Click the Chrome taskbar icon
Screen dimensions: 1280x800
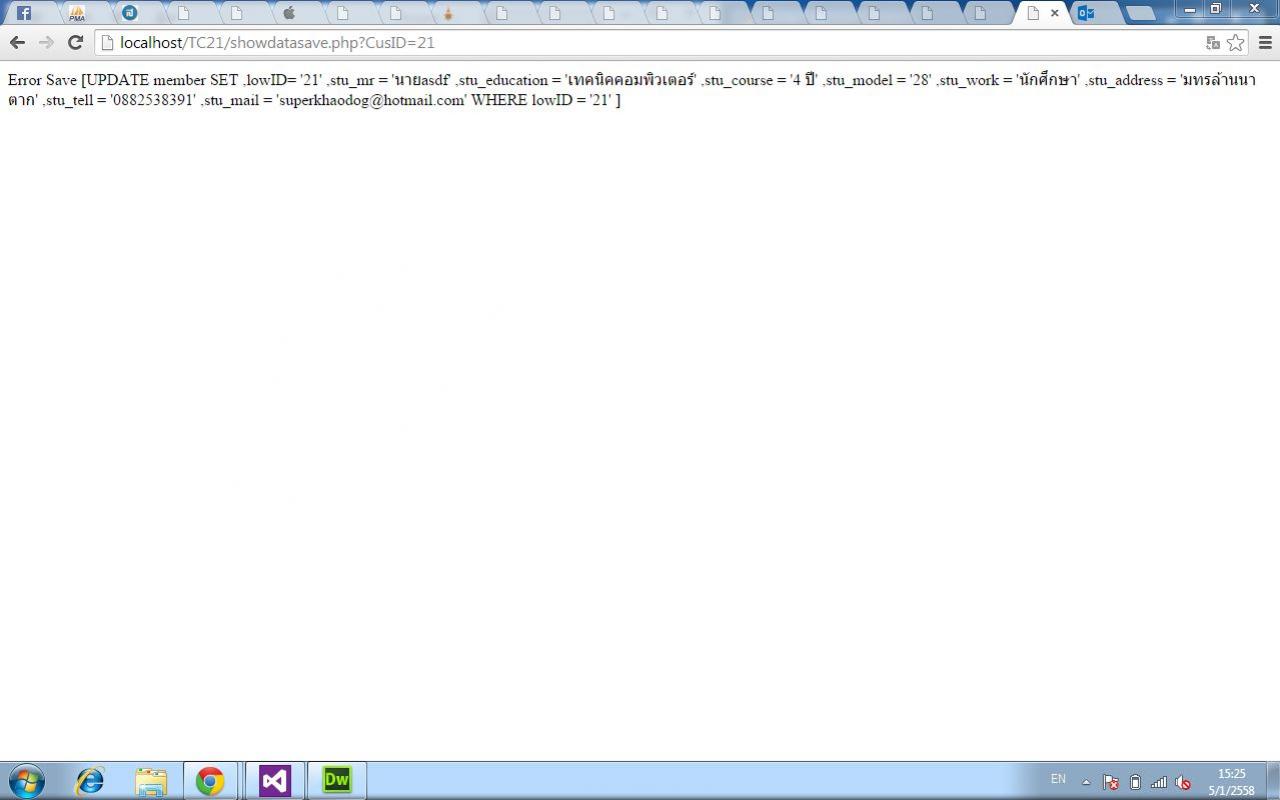tap(210, 780)
